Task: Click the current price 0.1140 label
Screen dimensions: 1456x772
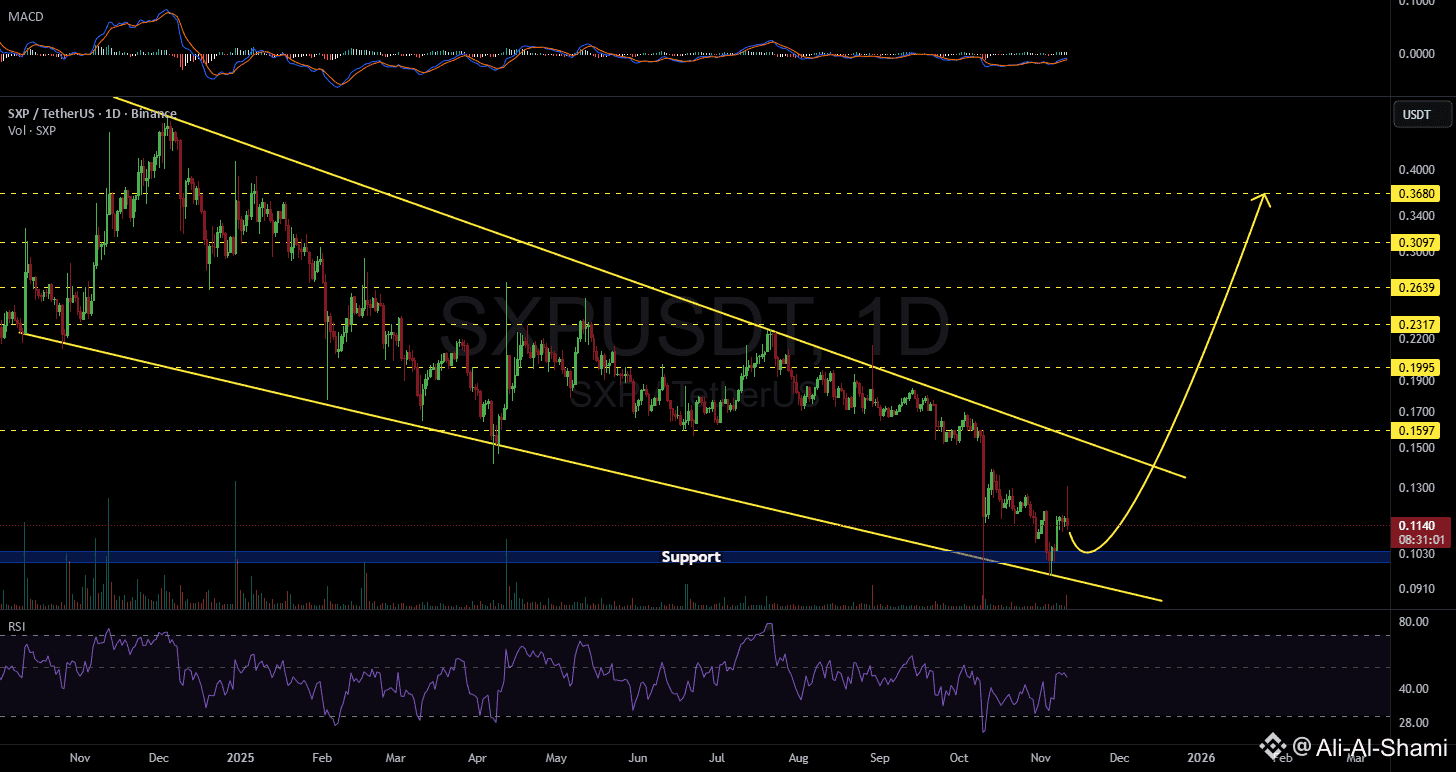Action: [x=1418, y=524]
